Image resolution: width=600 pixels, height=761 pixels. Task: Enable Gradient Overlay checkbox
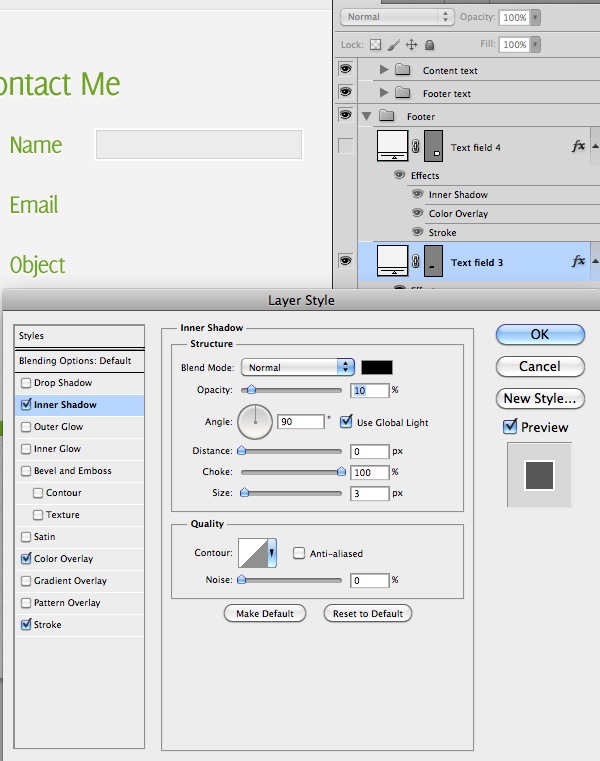(x=26, y=581)
